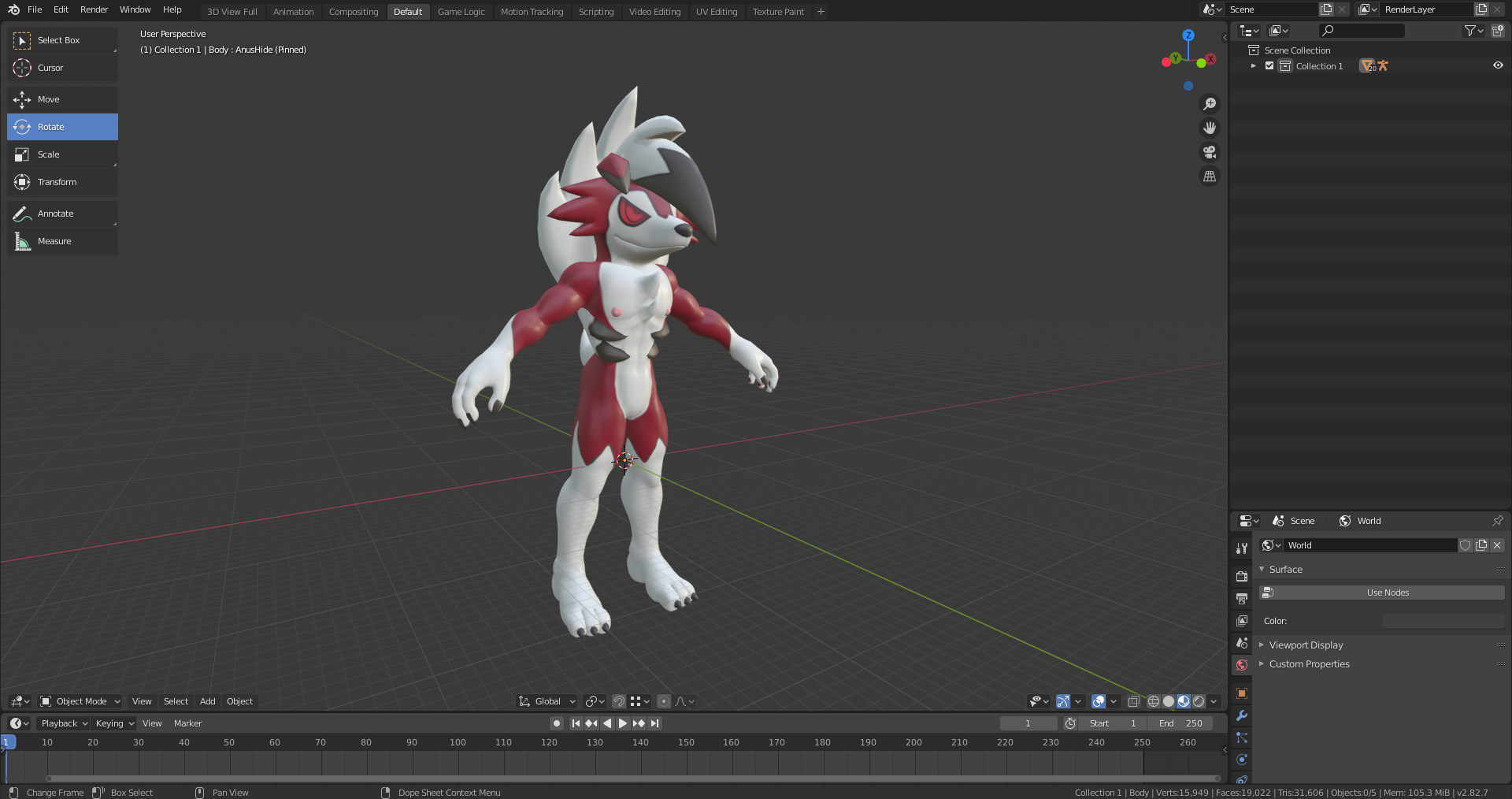Select the Select Box tool
This screenshot has width=1512, height=799.
[x=62, y=40]
